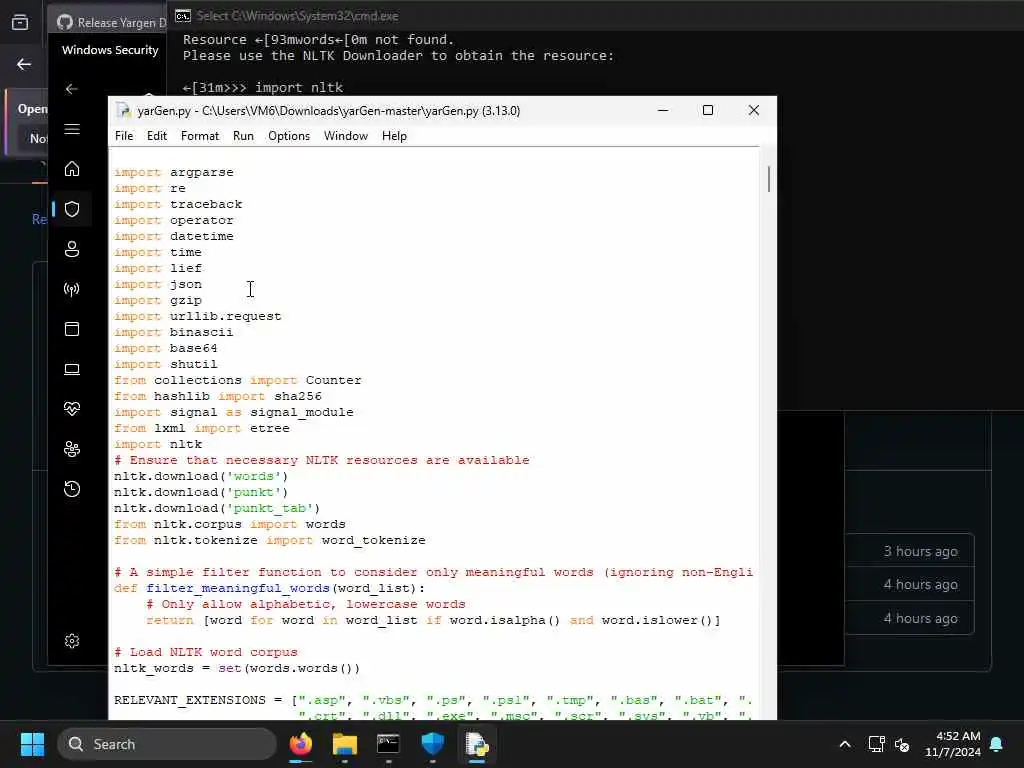Open App & browser control icon
Viewport: 1024px width, 768px height.
coord(72,329)
